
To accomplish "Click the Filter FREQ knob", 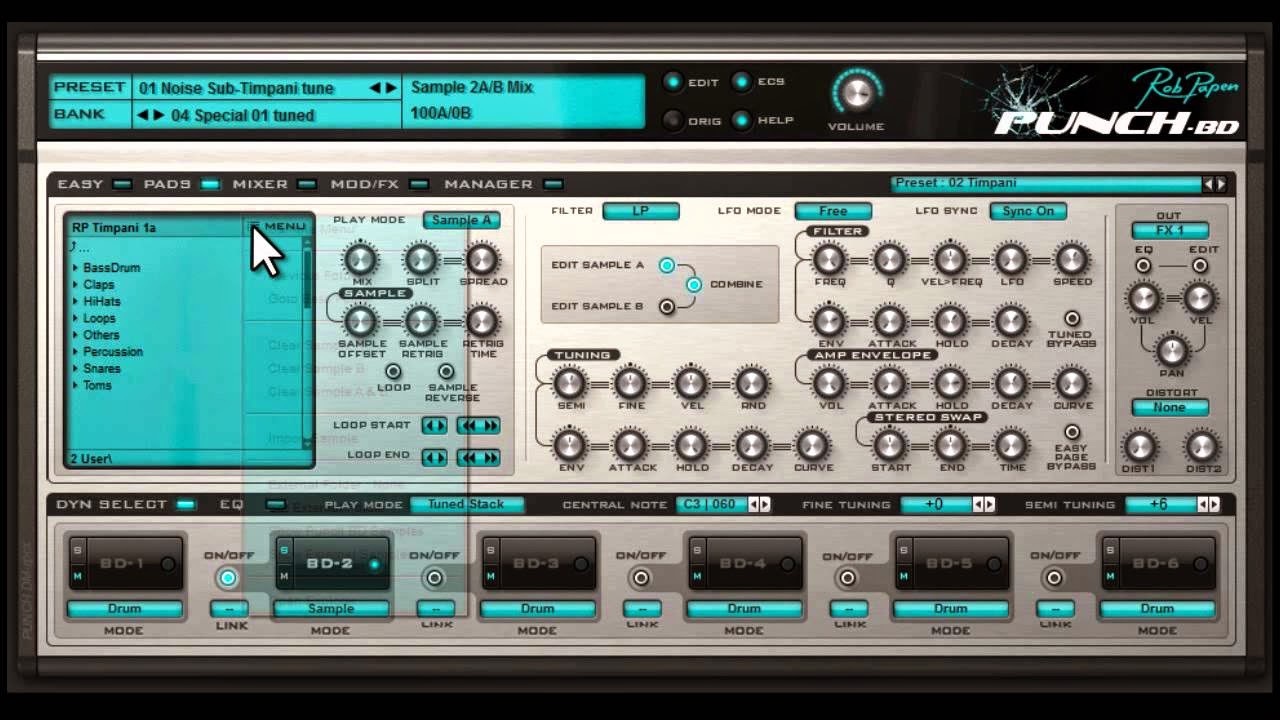I will tap(829, 260).
